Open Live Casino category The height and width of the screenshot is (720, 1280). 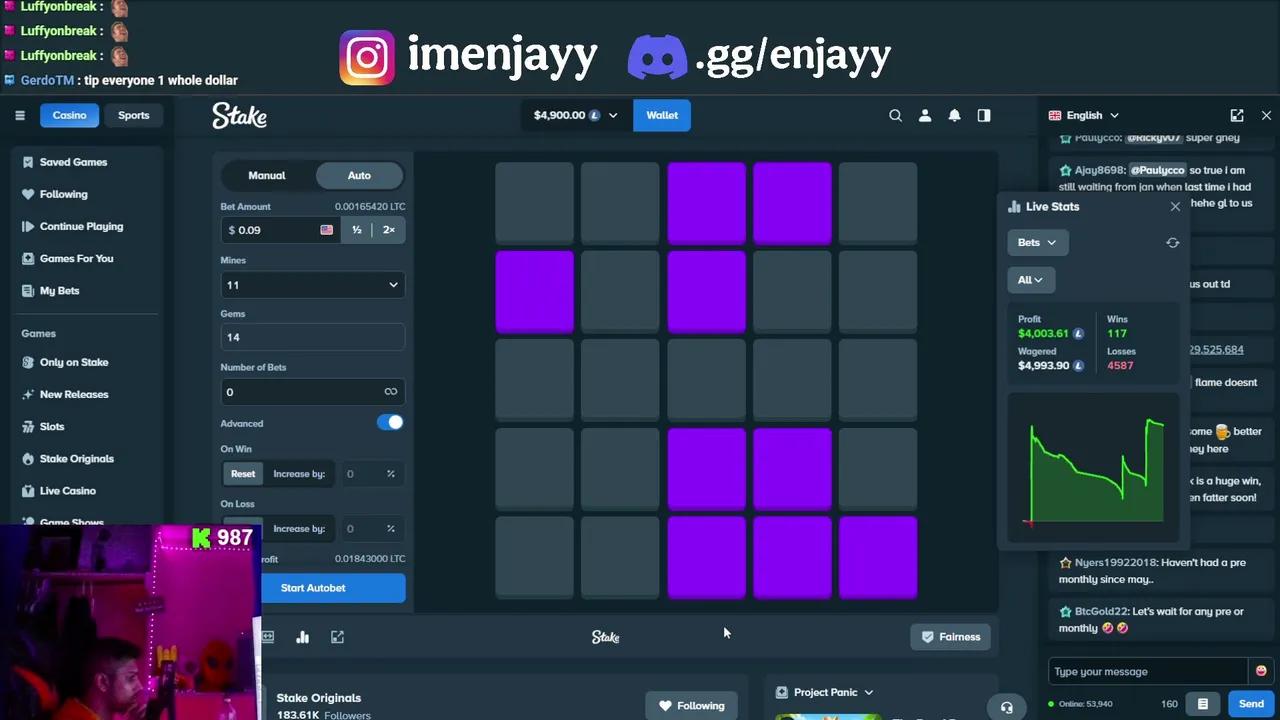pyautogui.click(x=85, y=490)
